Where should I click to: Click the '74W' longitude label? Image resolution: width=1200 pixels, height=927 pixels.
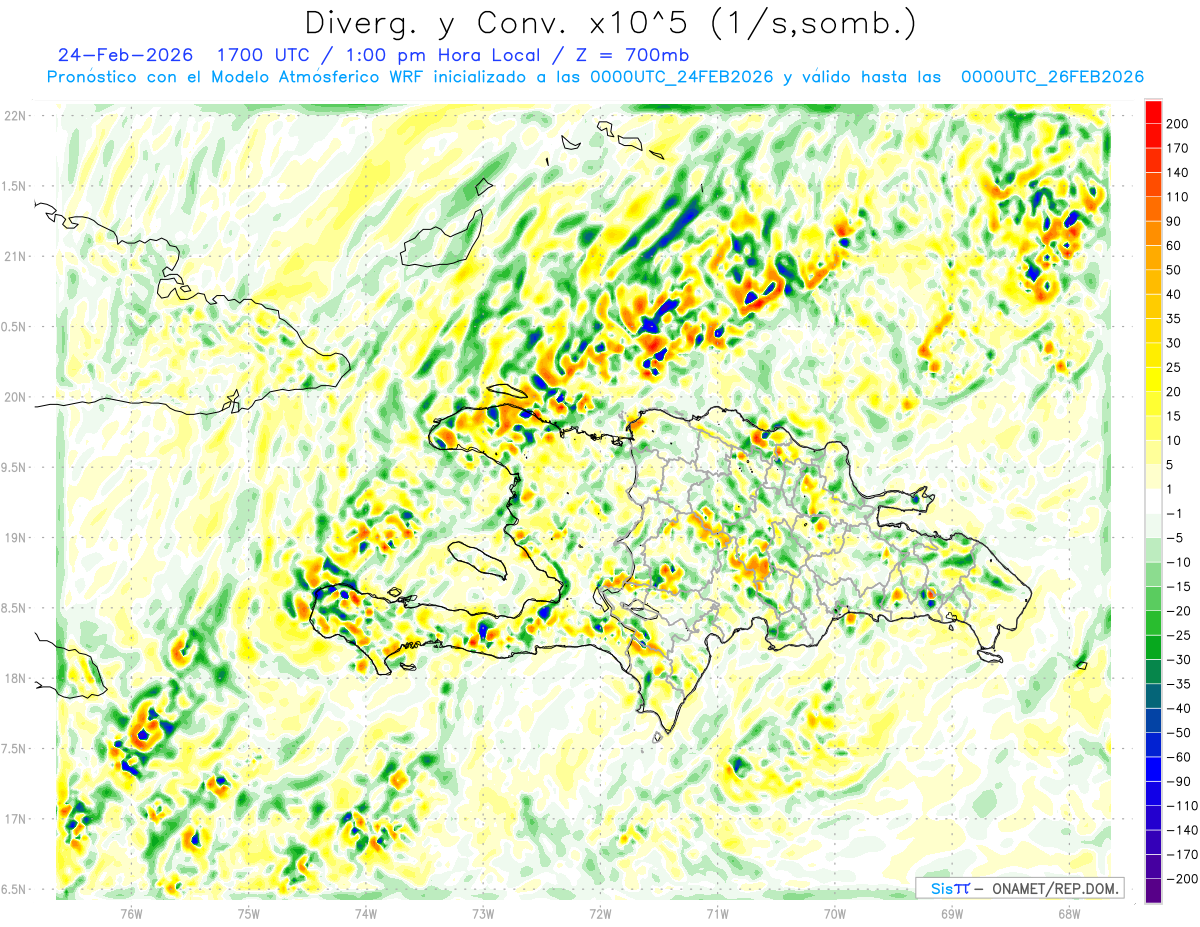(x=365, y=914)
